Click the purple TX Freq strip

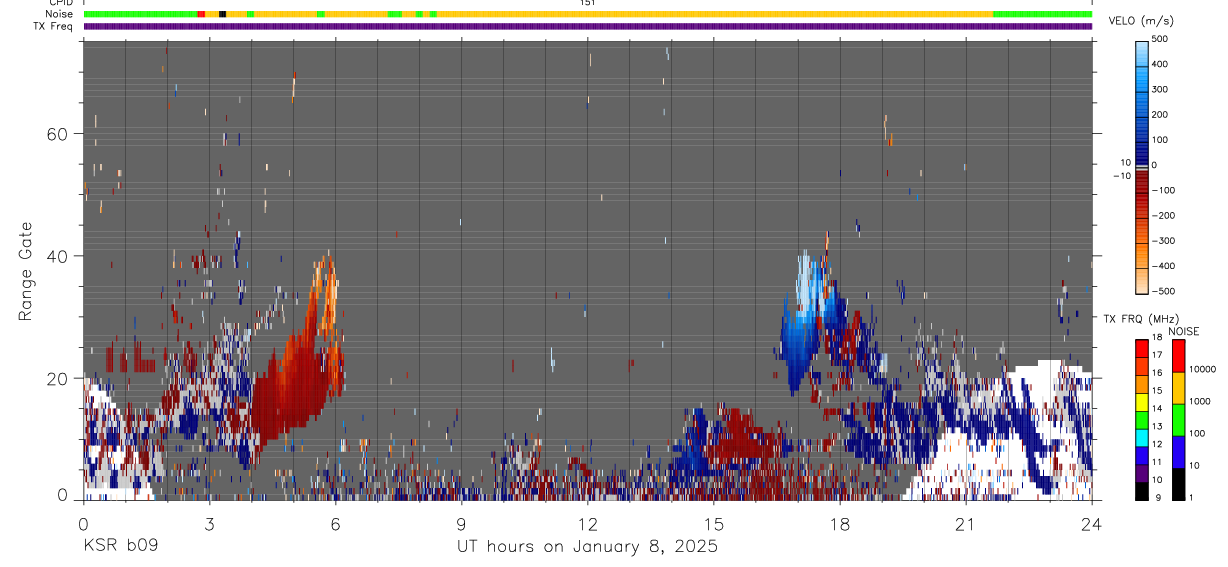587,26
